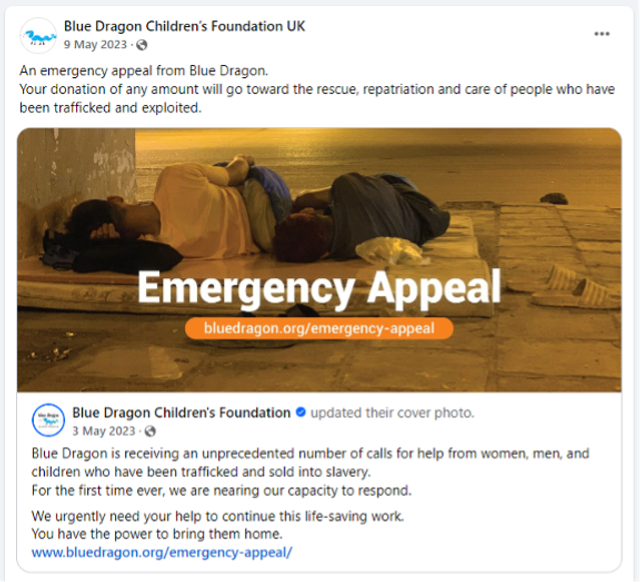The width and height of the screenshot is (640, 582).
Task: Click the shared post's Blue Dragon avatar
Action: (48, 420)
